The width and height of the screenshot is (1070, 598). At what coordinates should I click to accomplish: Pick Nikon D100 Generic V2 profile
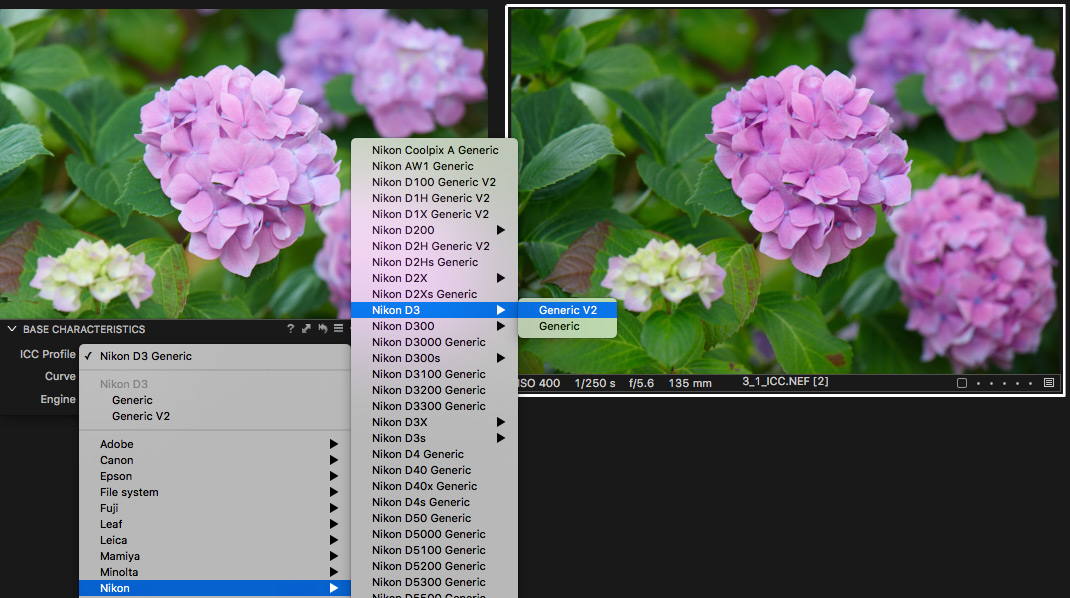pos(434,182)
